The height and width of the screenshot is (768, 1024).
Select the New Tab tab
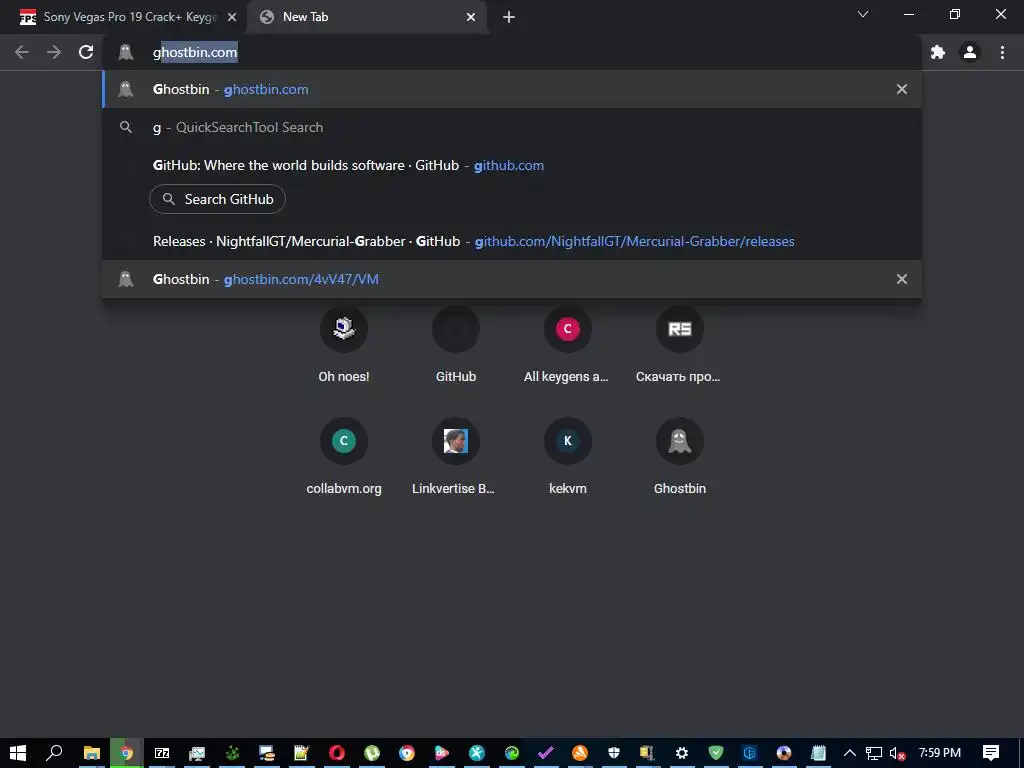point(367,17)
